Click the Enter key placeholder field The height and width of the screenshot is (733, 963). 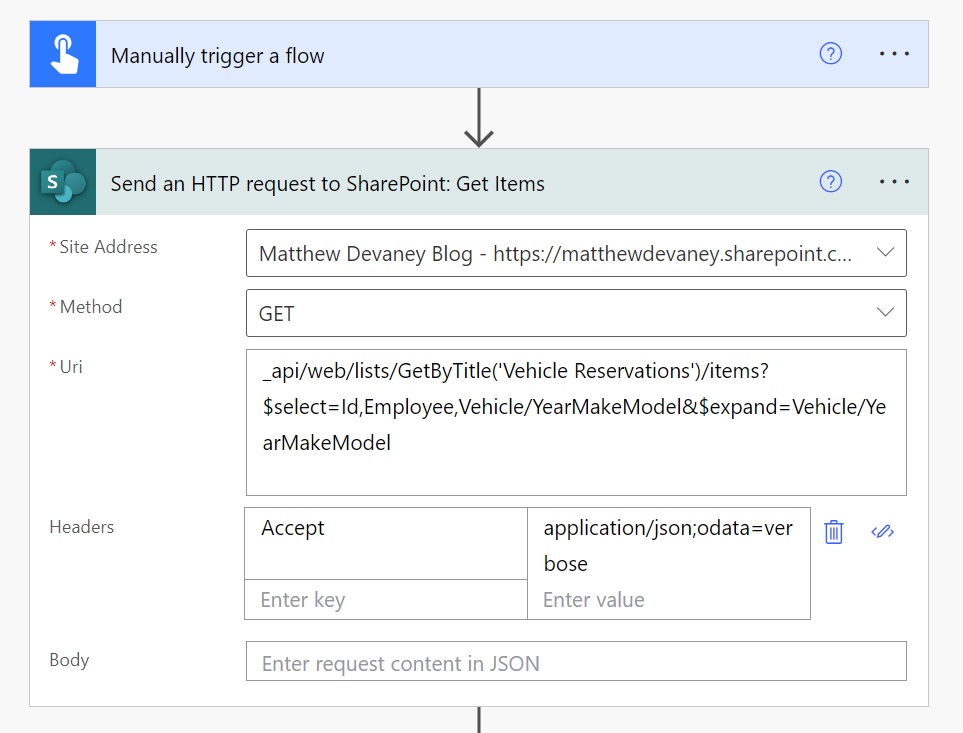coord(386,599)
